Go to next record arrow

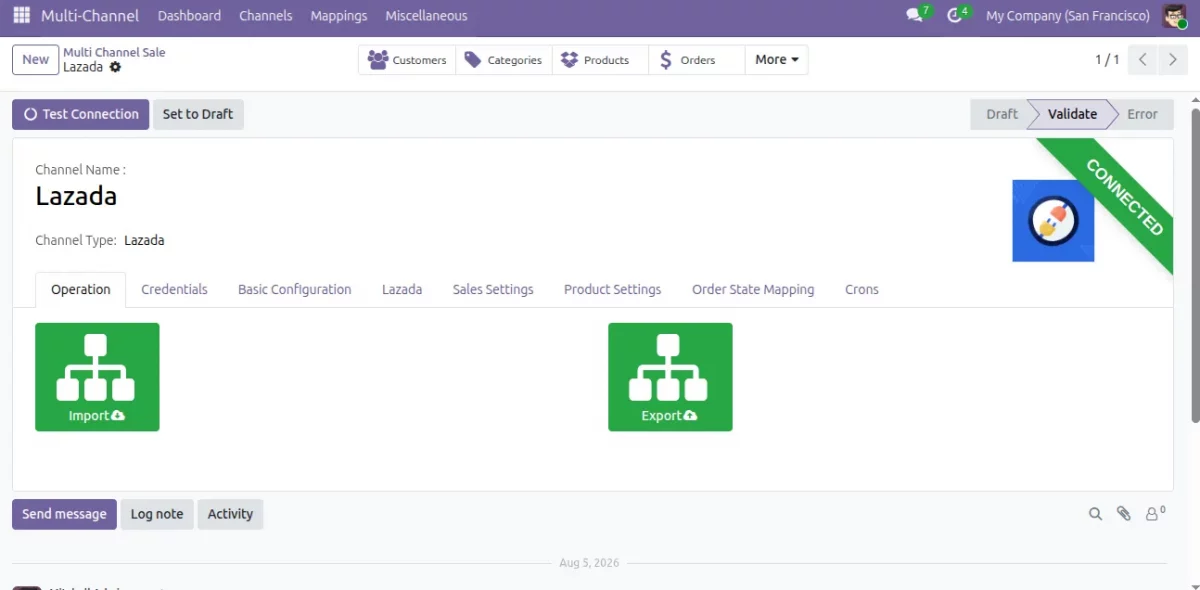1173,60
